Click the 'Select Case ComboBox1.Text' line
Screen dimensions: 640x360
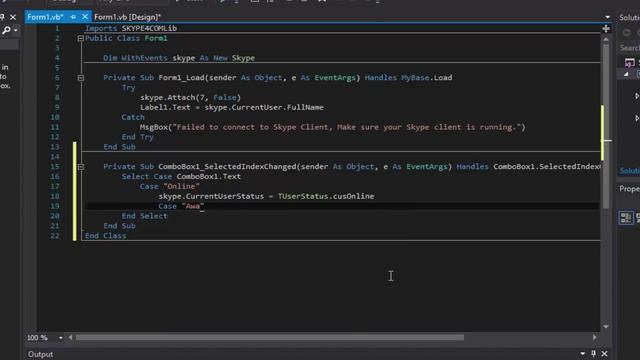click(181, 177)
